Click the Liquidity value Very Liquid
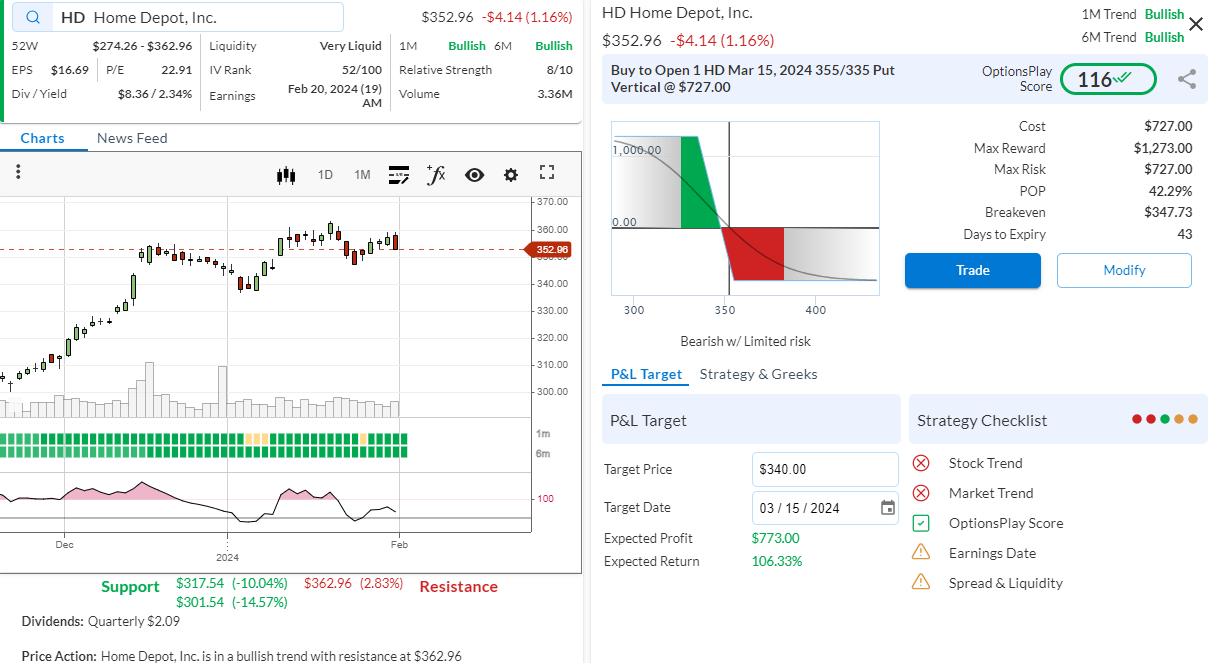 351,46
